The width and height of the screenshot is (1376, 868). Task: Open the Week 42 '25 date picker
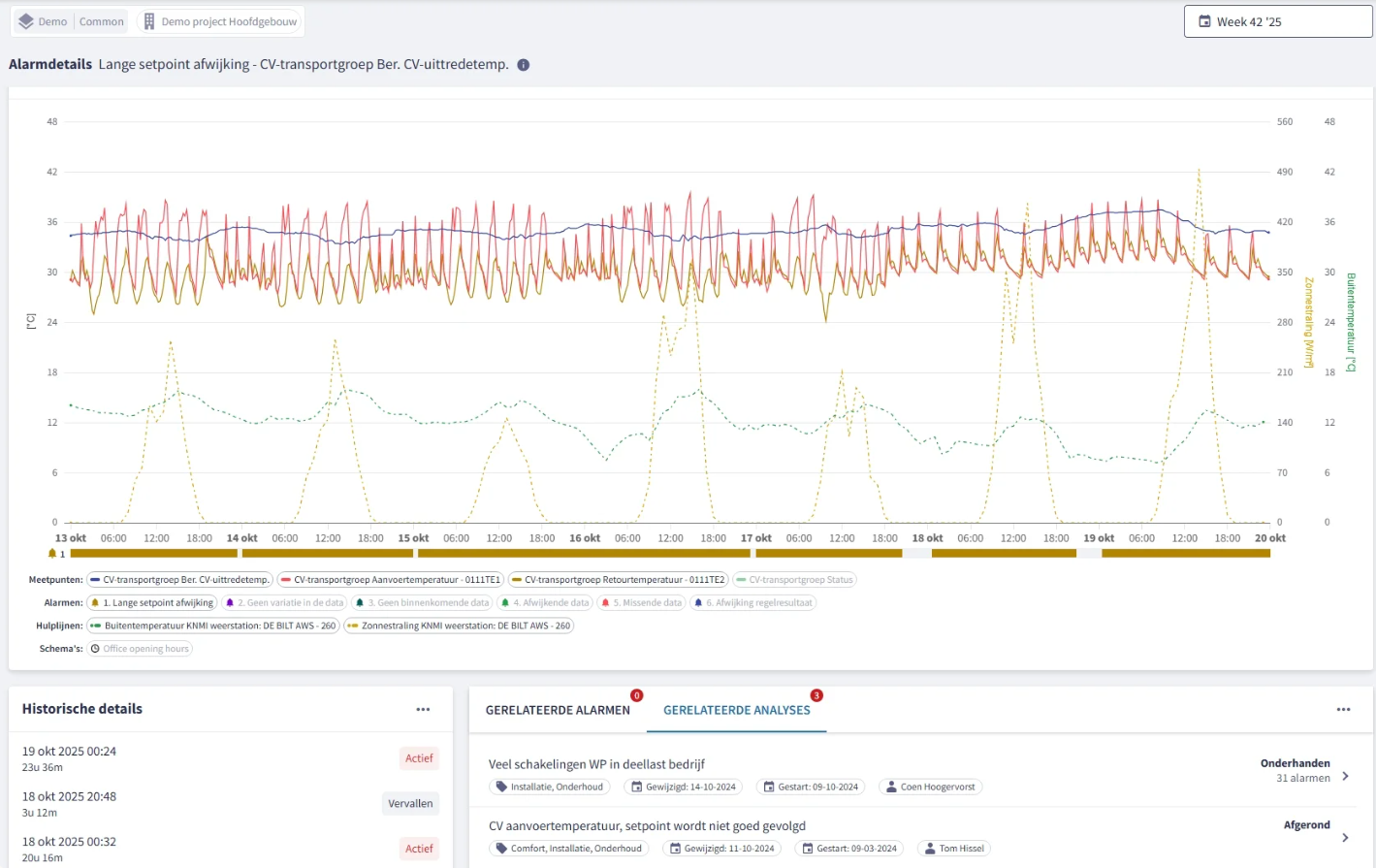point(1277,21)
